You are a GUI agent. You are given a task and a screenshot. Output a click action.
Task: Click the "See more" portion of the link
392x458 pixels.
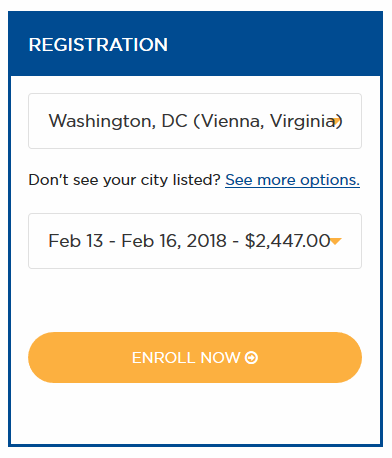pyautogui.click(x=260, y=180)
